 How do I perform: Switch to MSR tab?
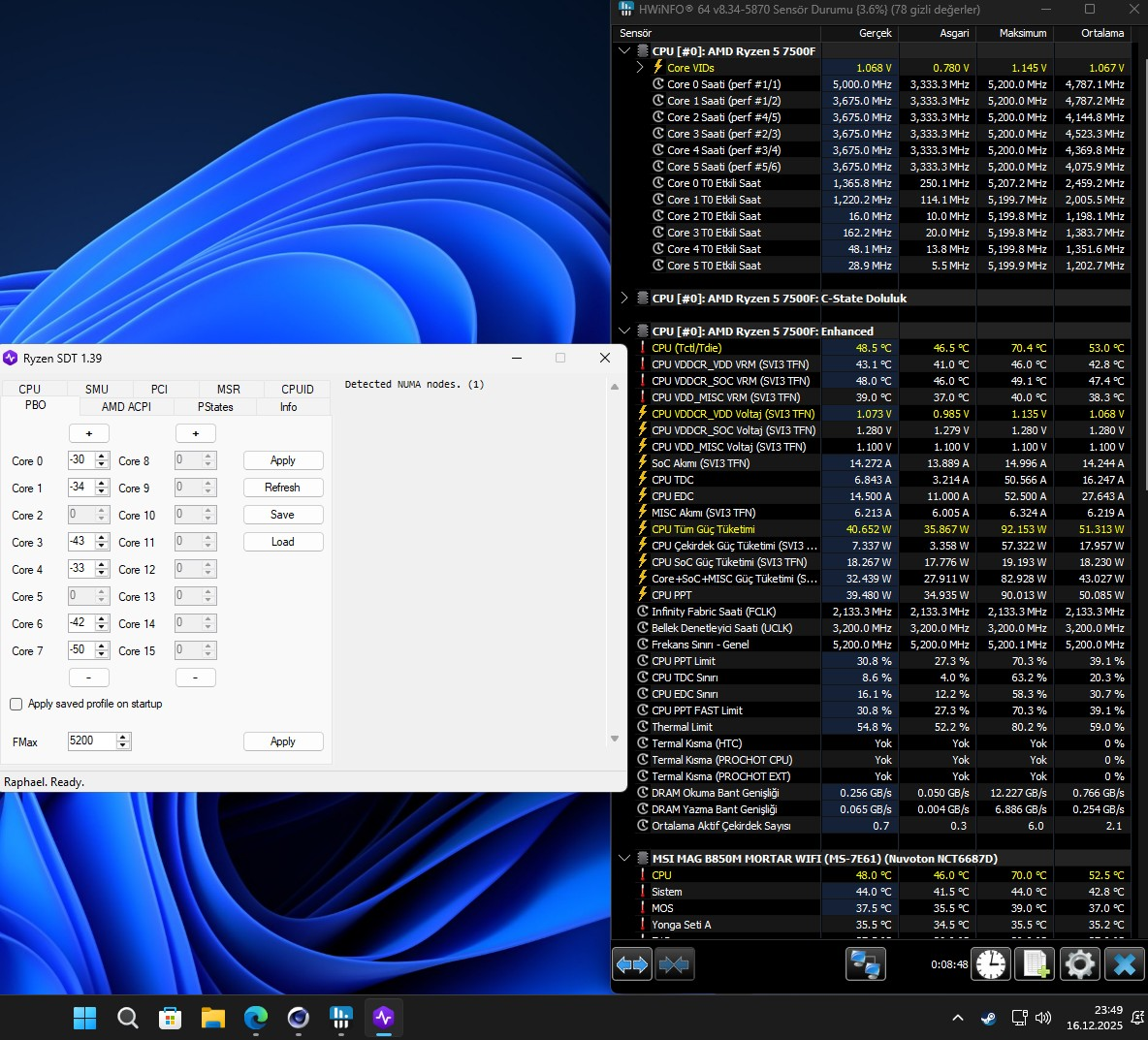229,389
